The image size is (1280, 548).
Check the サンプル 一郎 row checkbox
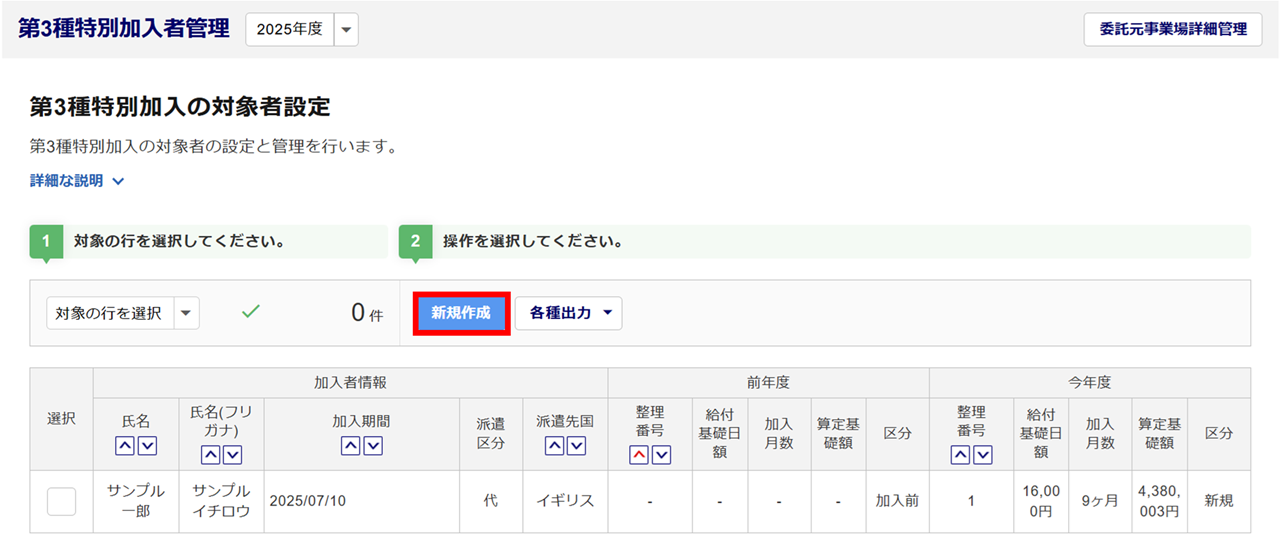tap(62, 501)
